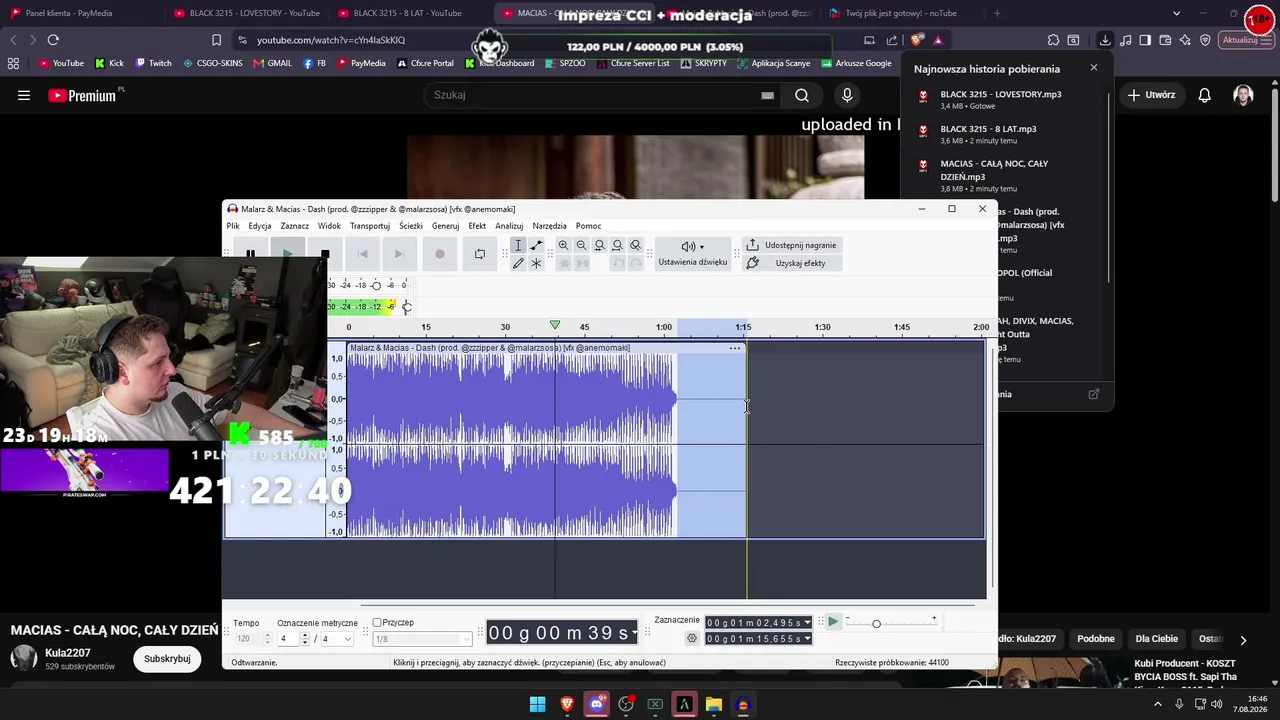Open the browser downloads icon
This screenshot has height=720, width=1280.
coord(1105,40)
